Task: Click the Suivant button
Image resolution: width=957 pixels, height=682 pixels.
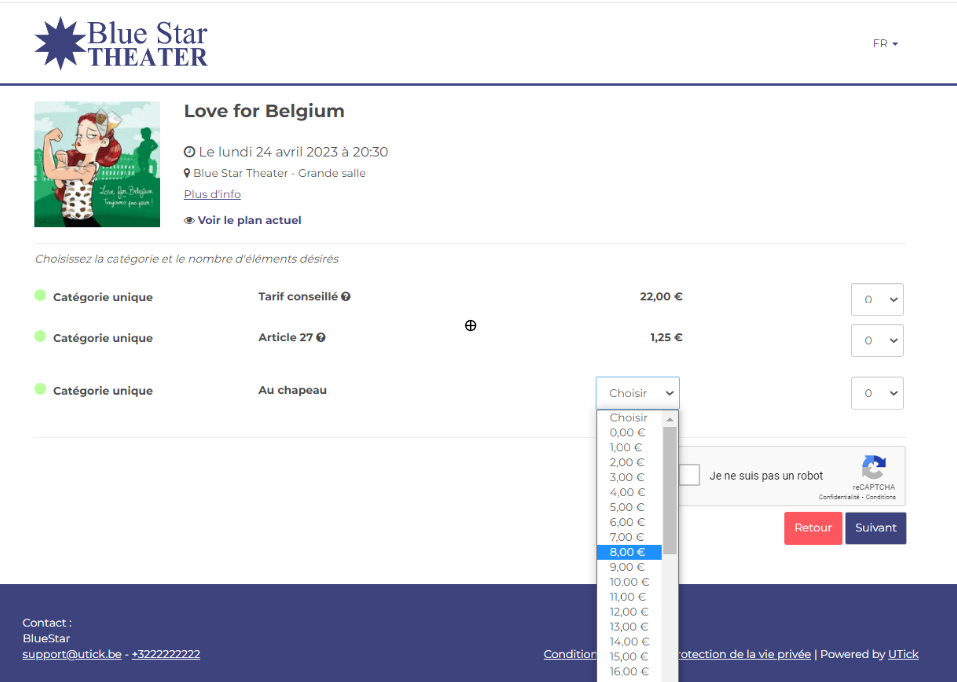Action: click(875, 528)
